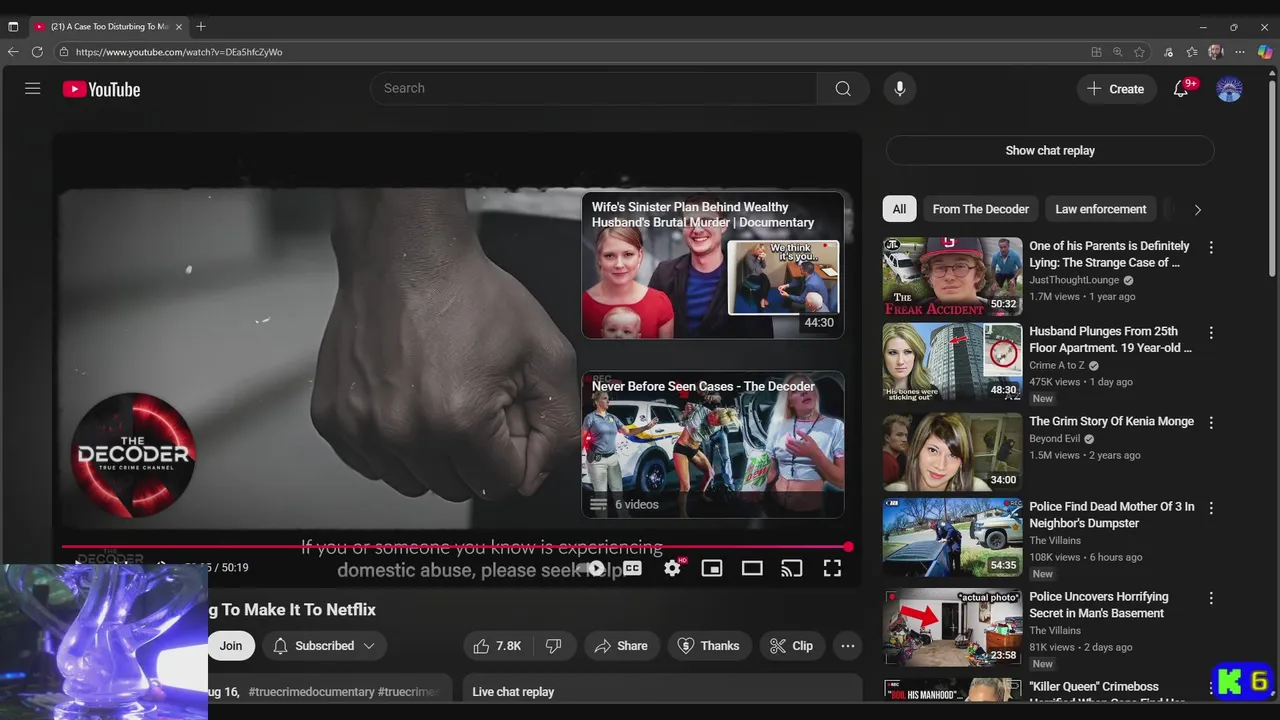Open options for 'Police Find Dead Mother' video

[x=1211, y=508]
